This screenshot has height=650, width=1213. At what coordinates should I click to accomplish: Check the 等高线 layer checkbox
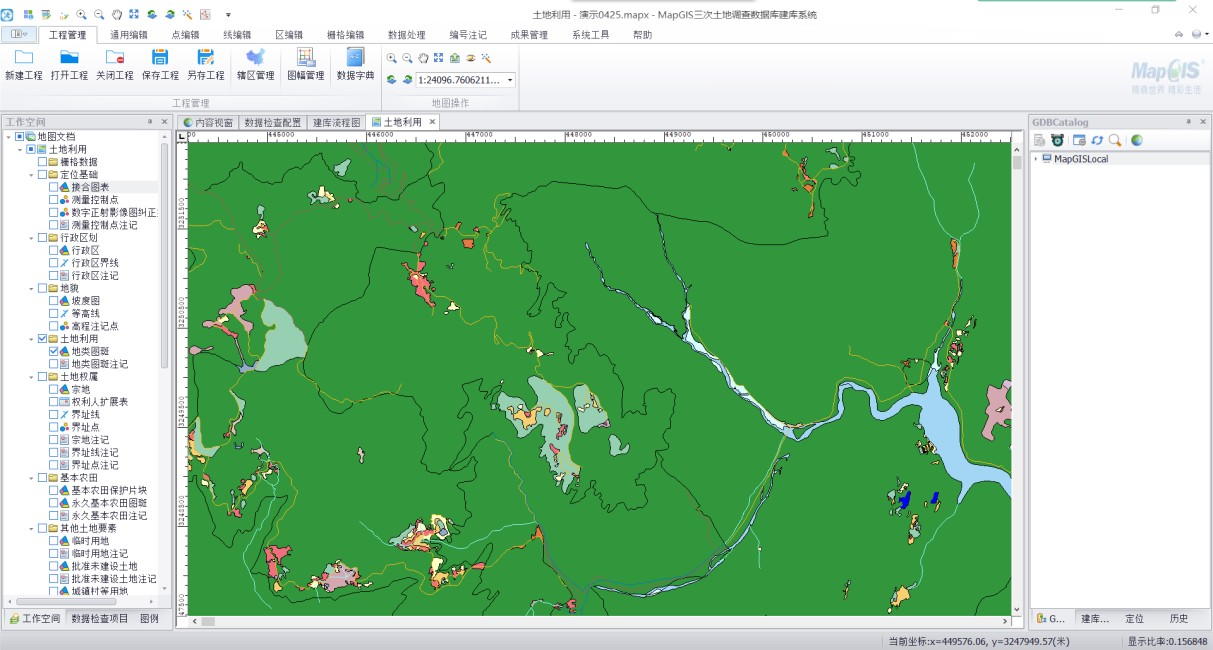(54, 313)
